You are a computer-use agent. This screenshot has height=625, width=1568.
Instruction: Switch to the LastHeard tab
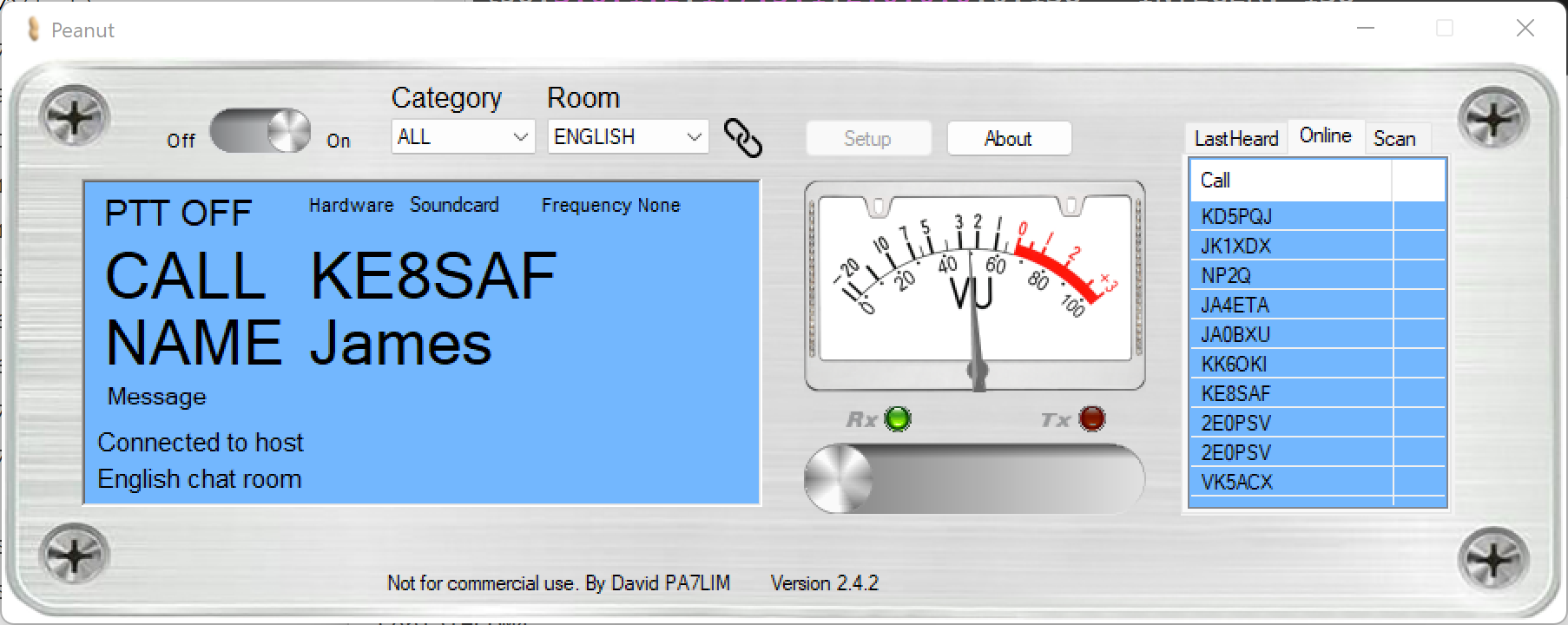1235,139
